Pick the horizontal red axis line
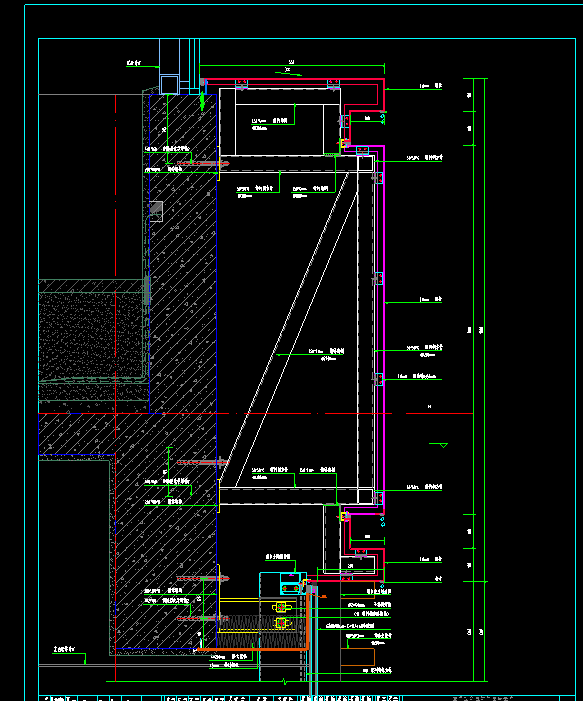 pyautogui.click(x=255, y=414)
